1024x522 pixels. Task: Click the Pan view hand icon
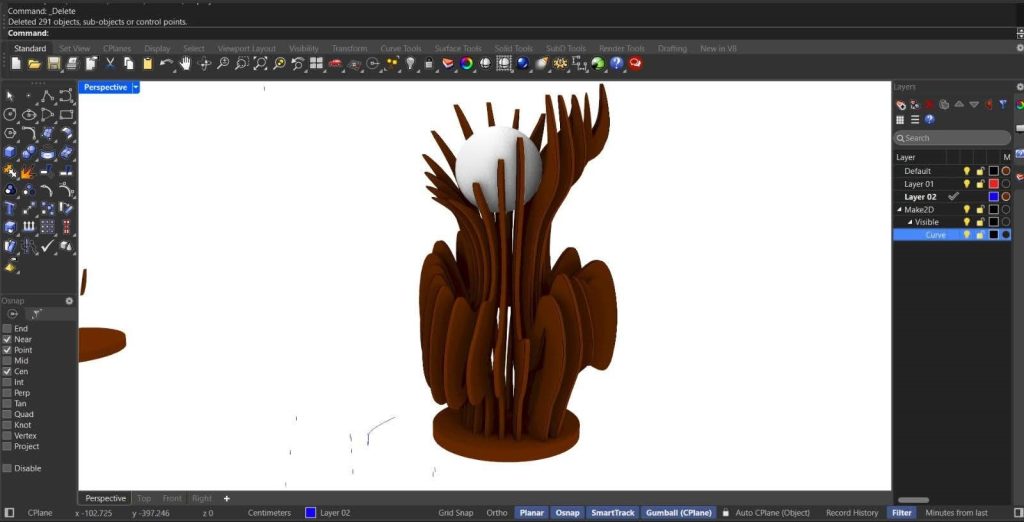[185, 63]
